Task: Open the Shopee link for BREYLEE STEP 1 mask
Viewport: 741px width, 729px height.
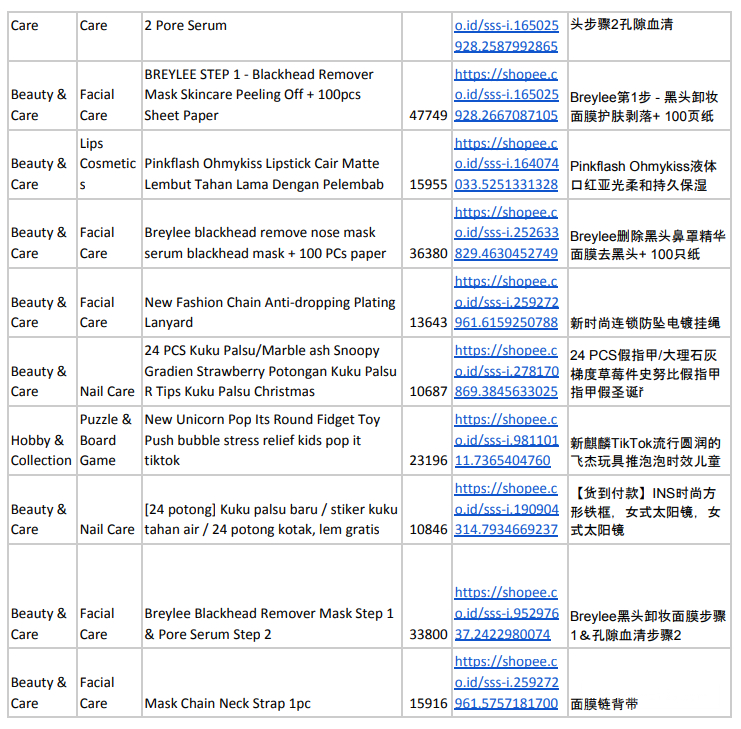Action: [506, 95]
